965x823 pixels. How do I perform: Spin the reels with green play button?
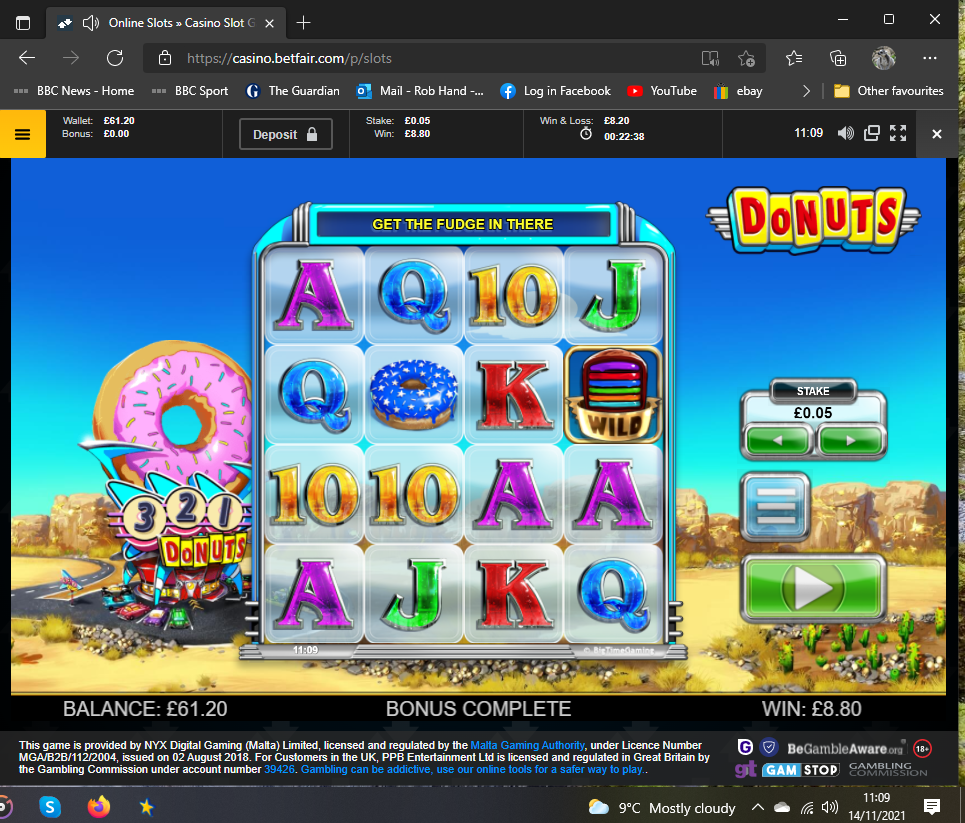[813, 588]
